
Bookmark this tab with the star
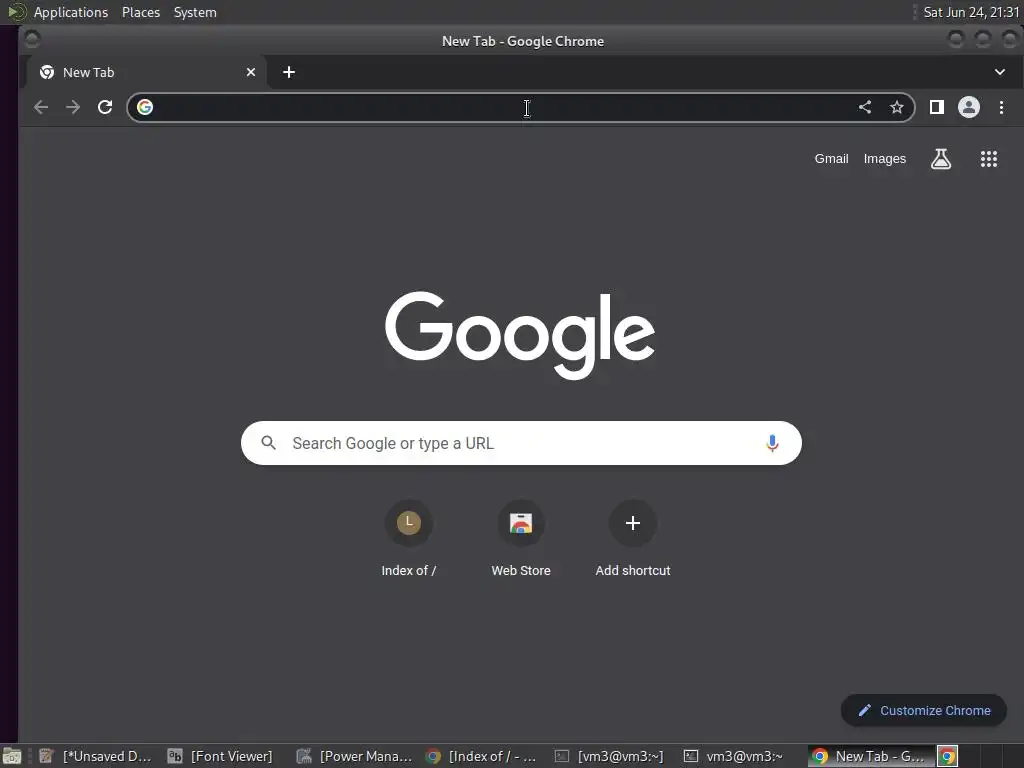897,107
